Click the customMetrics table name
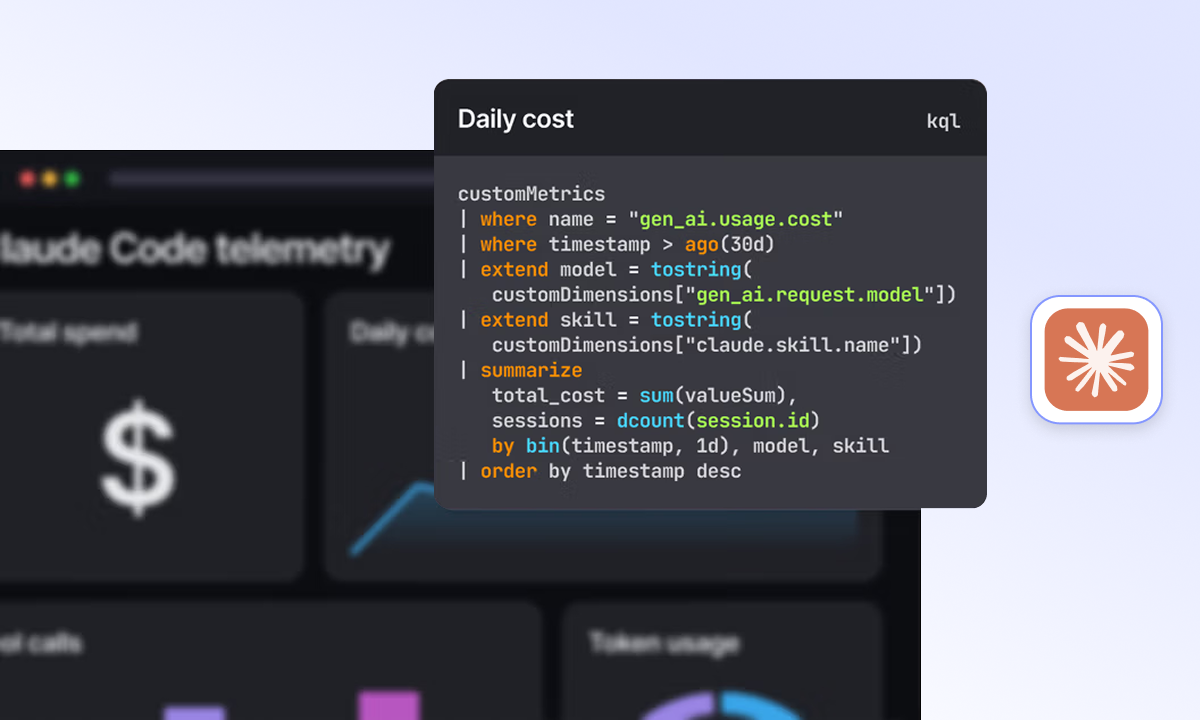 tap(531, 194)
